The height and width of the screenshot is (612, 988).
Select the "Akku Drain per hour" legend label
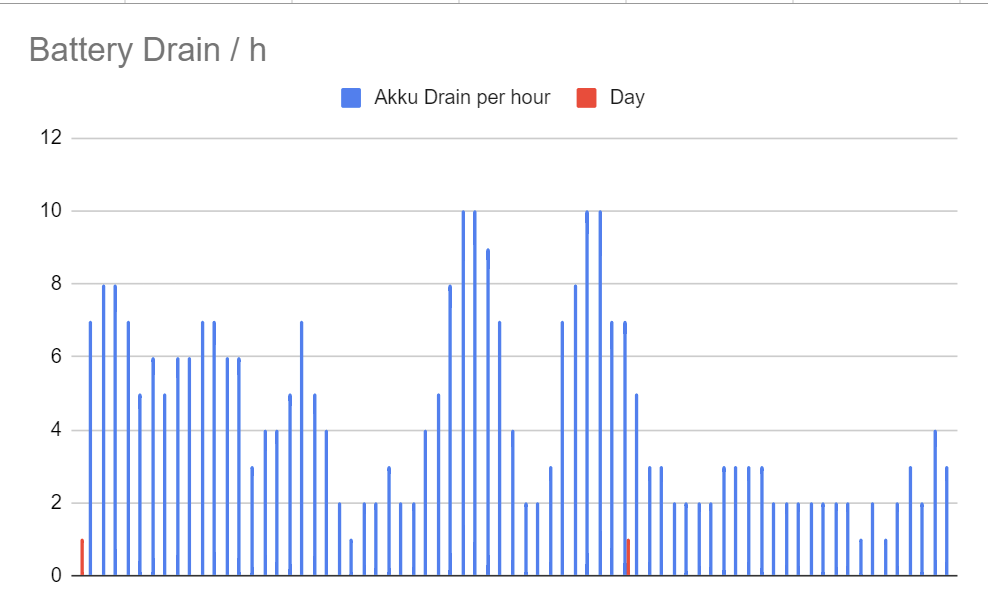click(462, 97)
